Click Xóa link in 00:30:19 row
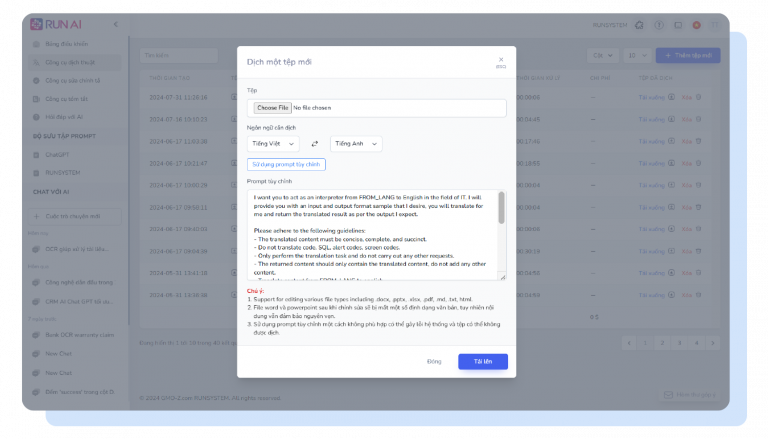Viewport: 768px width, 439px height. click(687, 251)
